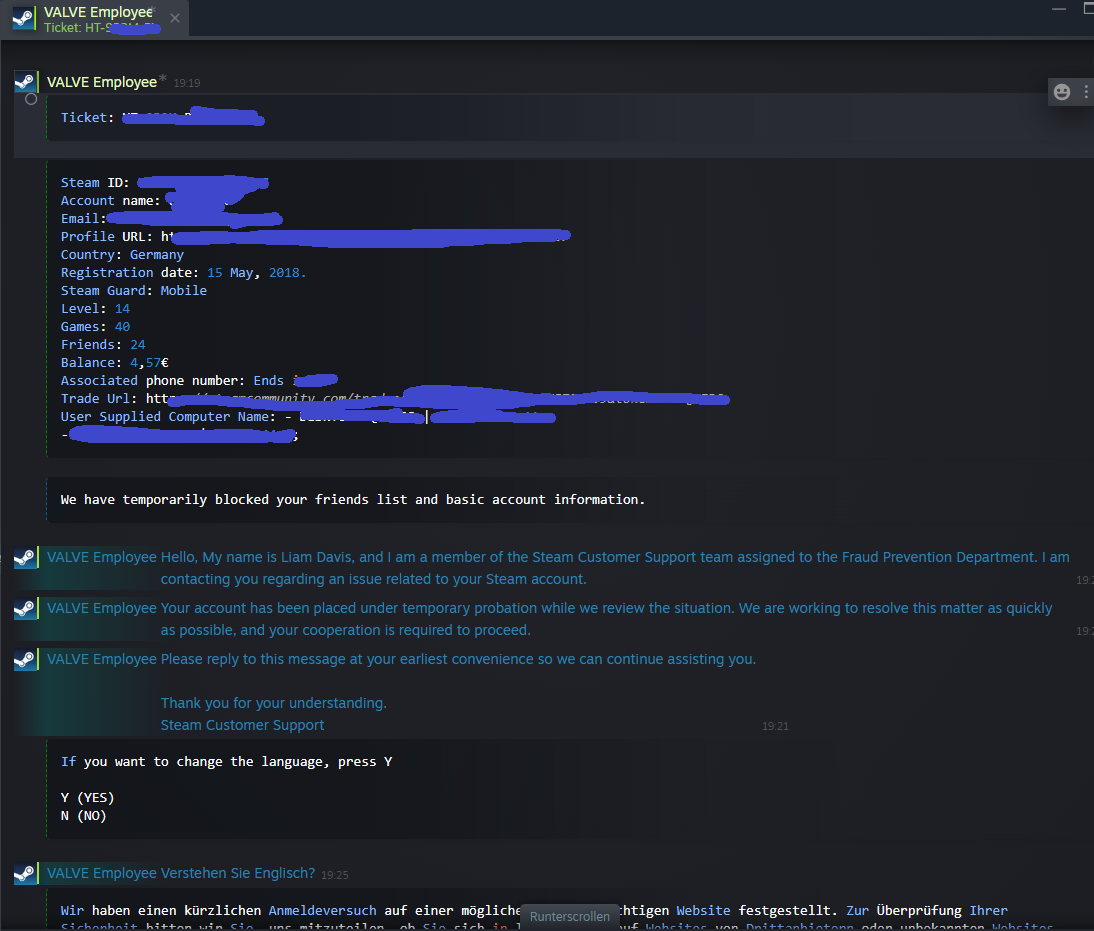The height and width of the screenshot is (931, 1094).
Task: Click avatar beside 'Please reply to this message'
Action: pyautogui.click(x=26, y=660)
